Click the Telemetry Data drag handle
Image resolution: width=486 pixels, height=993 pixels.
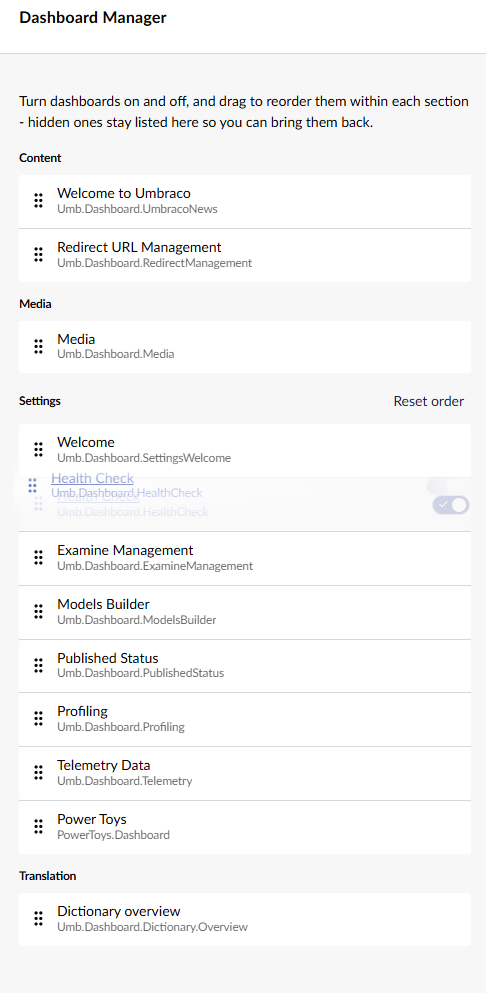tap(38, 772)
